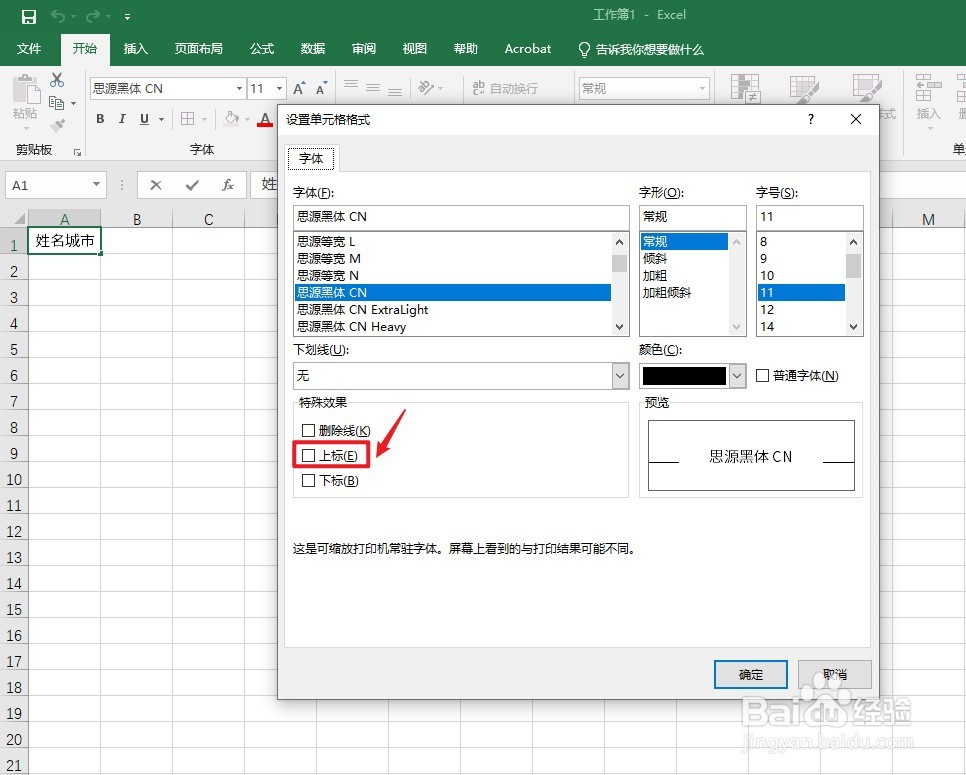Click the formula bar cancel X icon

point(156,185)
